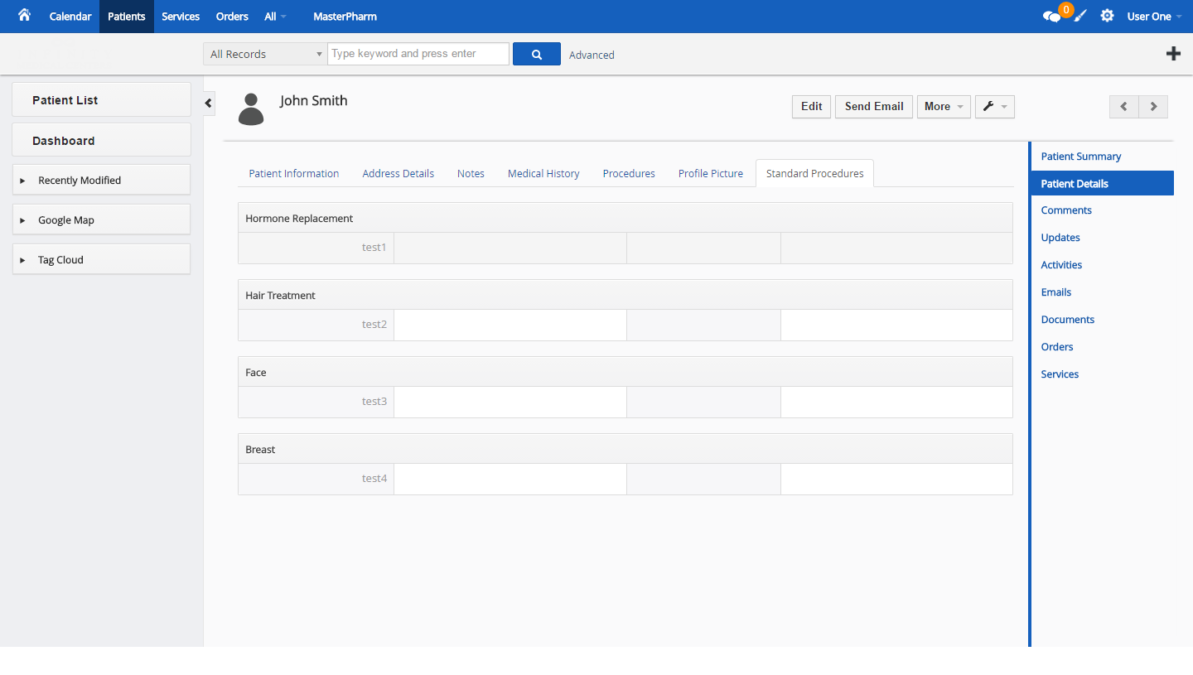Image resolution: width=1193 pixels, height=675 pixels.
Task: Collapse the left sidebar using the arrow
Action: coord(208,102)
